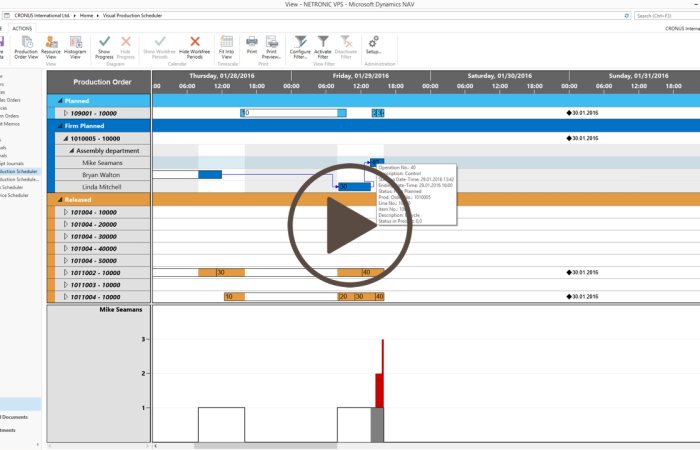Screen dimensions: 700x450
Task: Expand order 1011004 - 10000
Action: (66, 296)
